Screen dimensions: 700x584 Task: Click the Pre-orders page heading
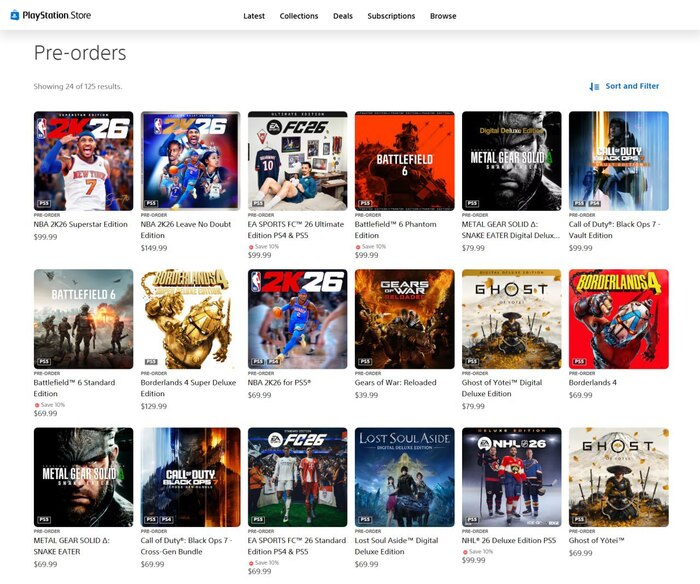[80, 53]
